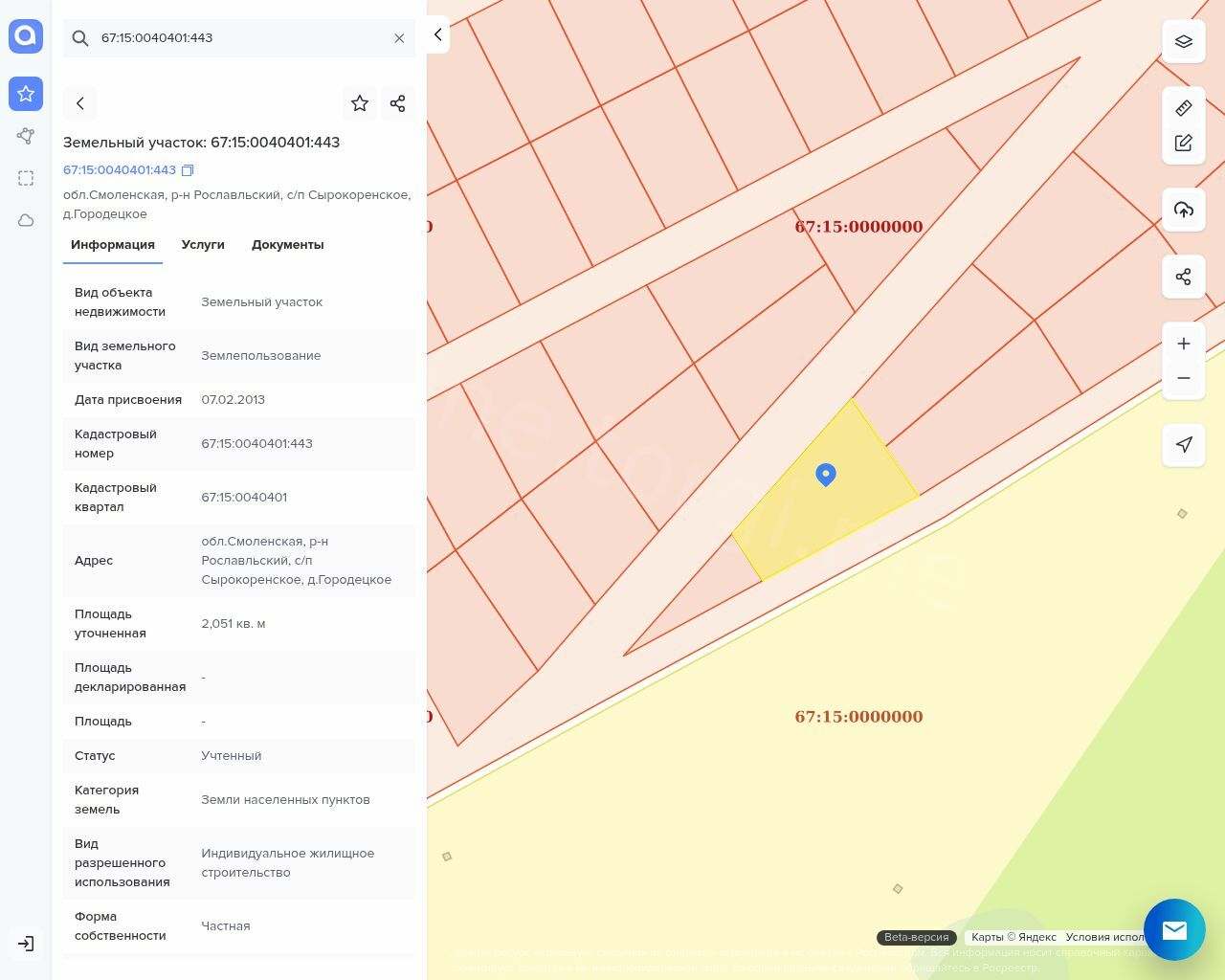Select the dashed rectangle area tool
This screenshot has width=1225, height=980.
pos(26,178)
